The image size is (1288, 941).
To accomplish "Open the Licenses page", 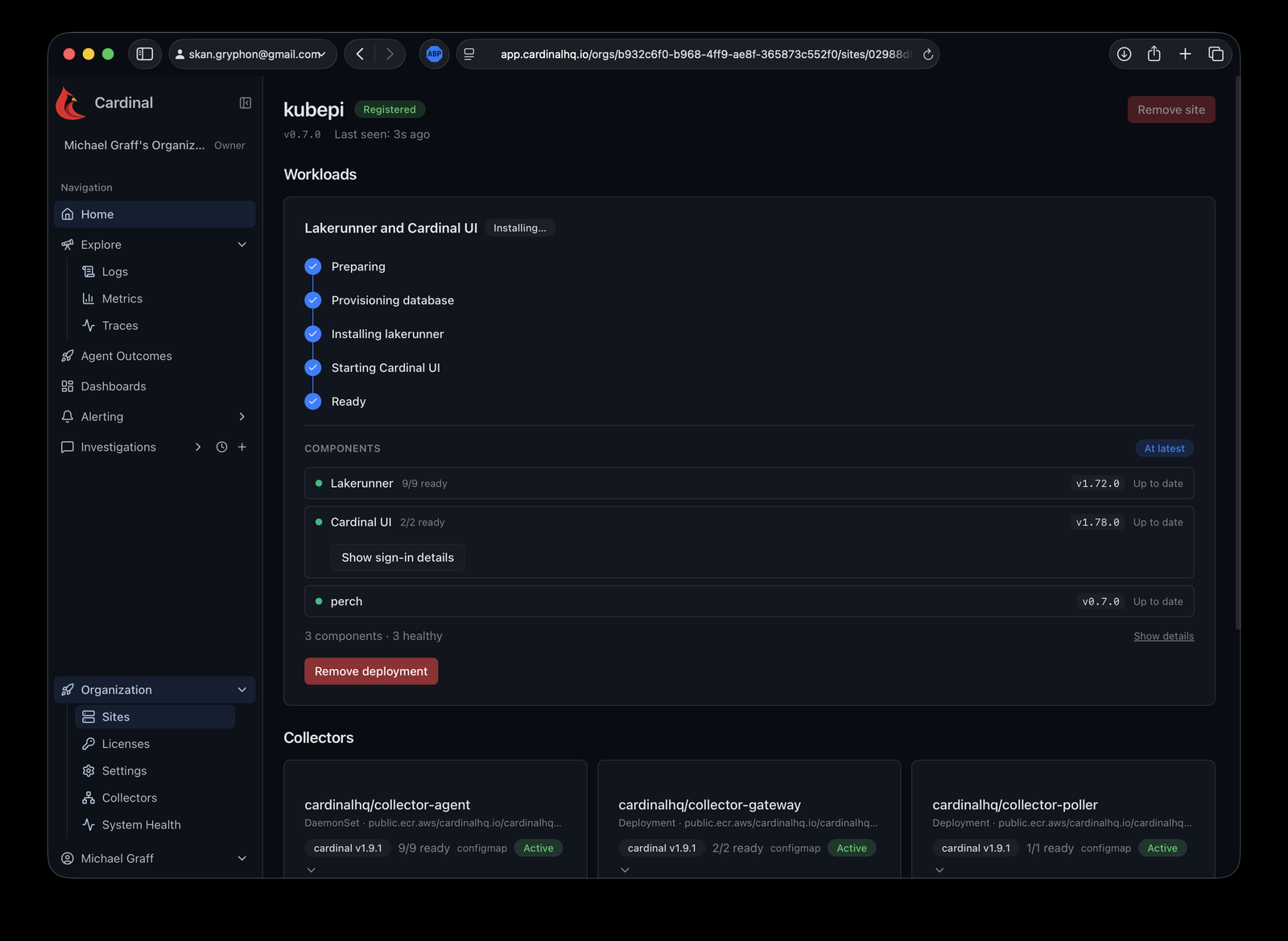I will [x=126, y=744].
